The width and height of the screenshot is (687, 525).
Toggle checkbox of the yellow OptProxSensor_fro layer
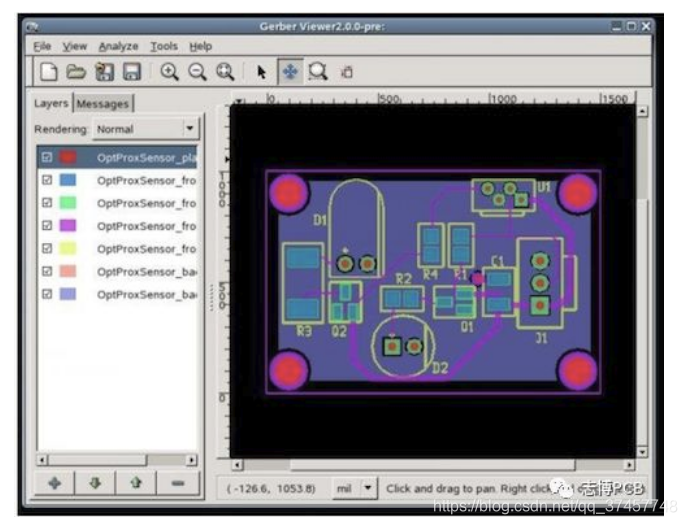[47, 248]
